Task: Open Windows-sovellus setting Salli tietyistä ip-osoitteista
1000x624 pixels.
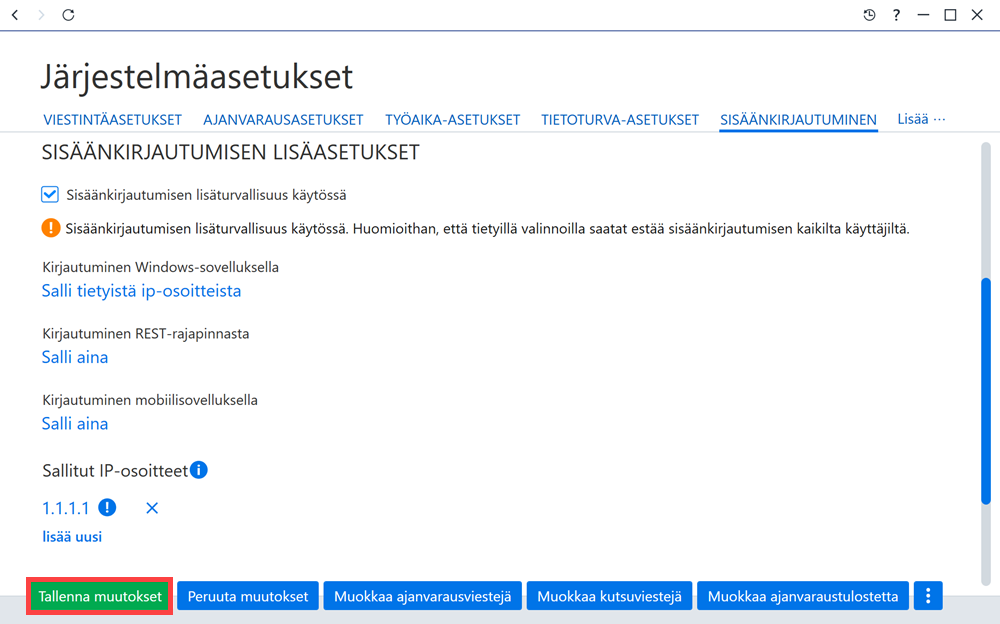Action: coord(142,291)
